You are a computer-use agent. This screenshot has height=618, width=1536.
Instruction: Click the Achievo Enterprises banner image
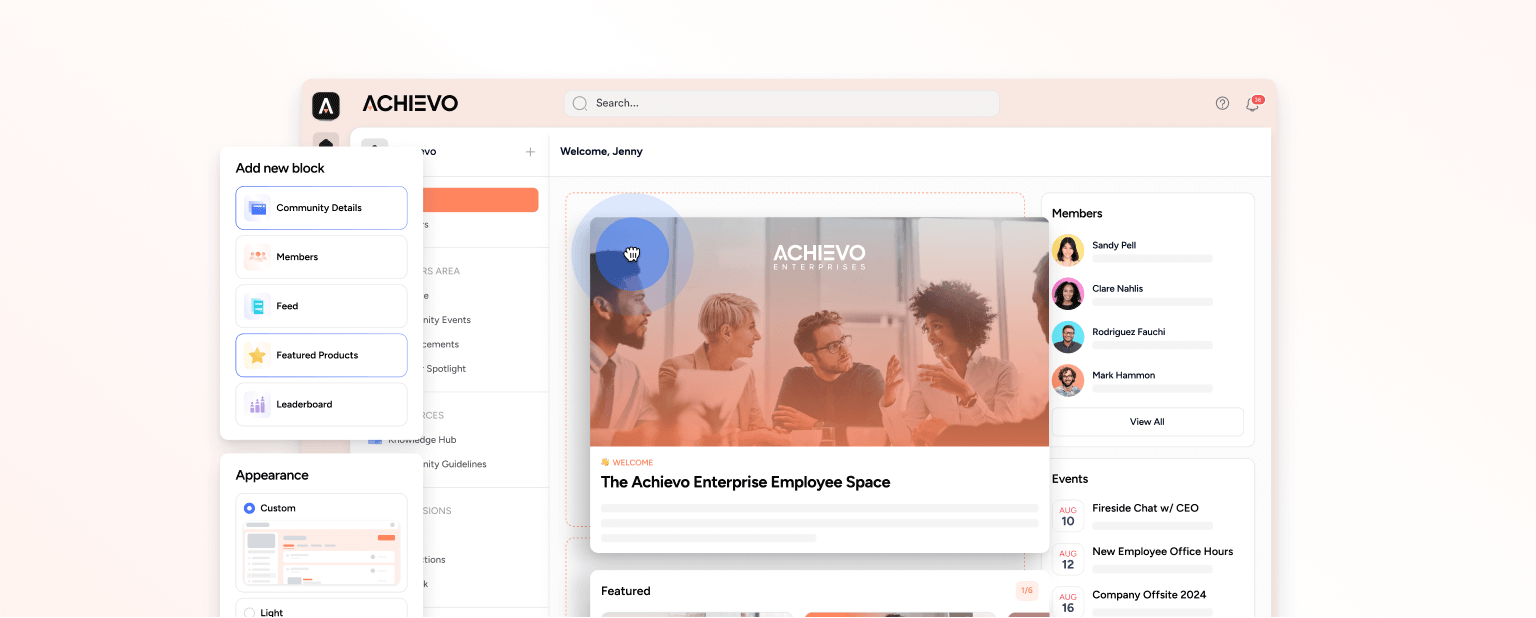[x=819, y=332]
